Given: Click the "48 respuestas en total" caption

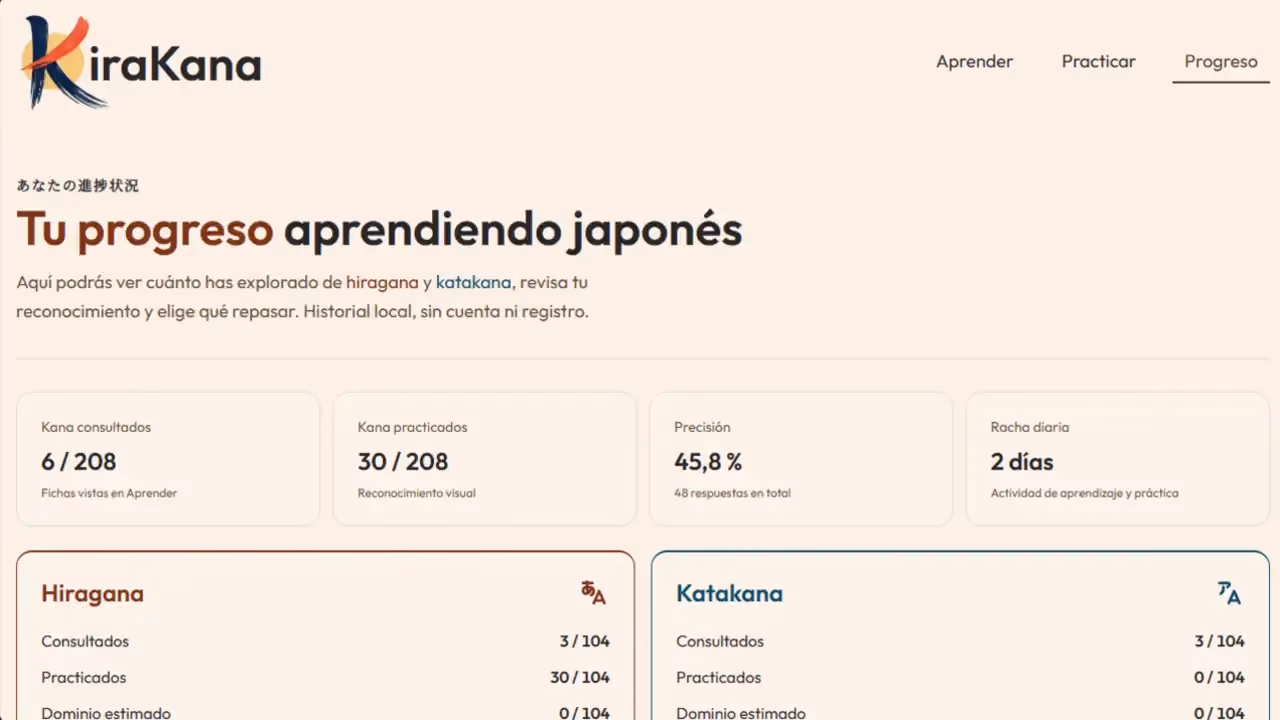Looking at the screenshot, I should 733,493.
